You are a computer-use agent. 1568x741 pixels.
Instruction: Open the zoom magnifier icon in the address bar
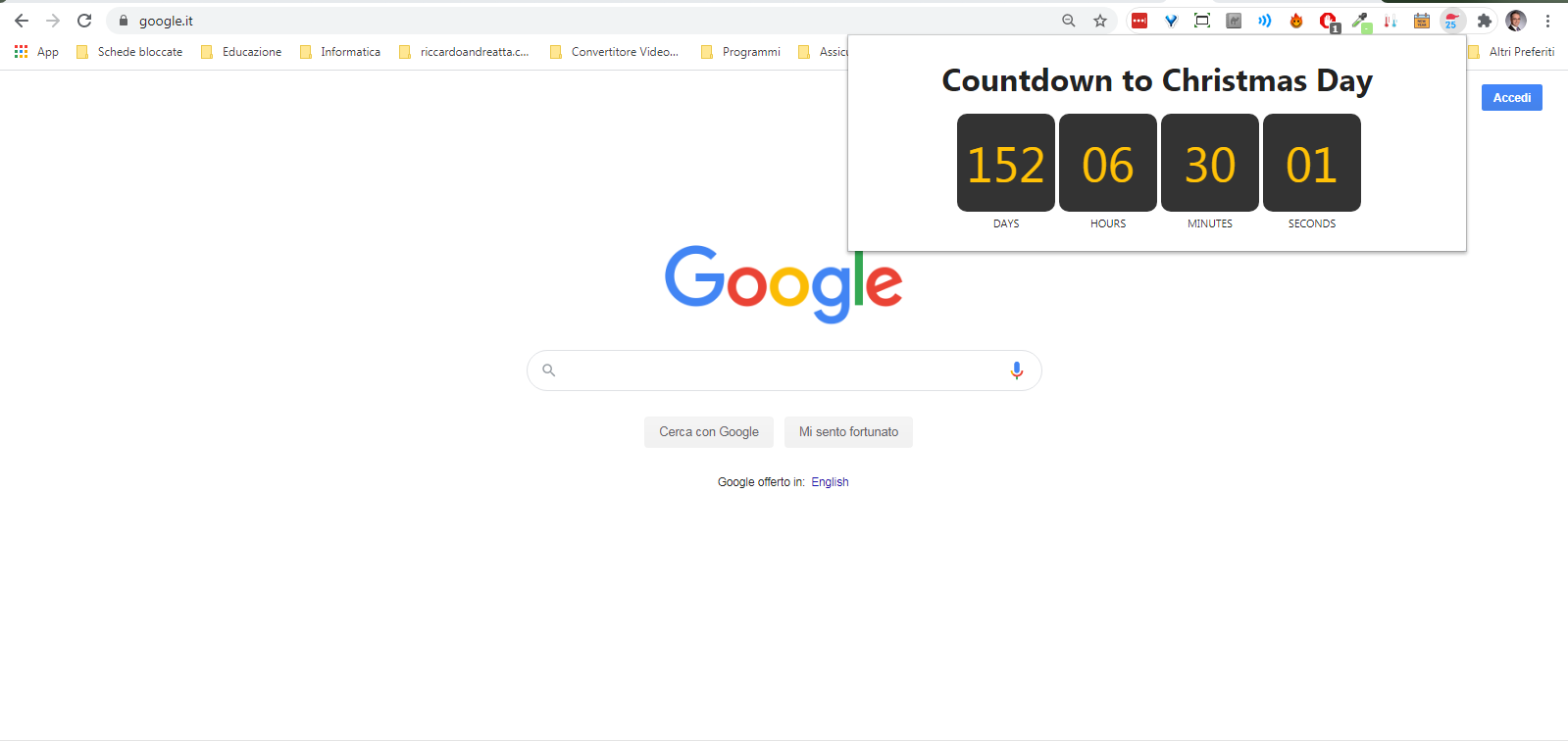tap(1069, 21)
